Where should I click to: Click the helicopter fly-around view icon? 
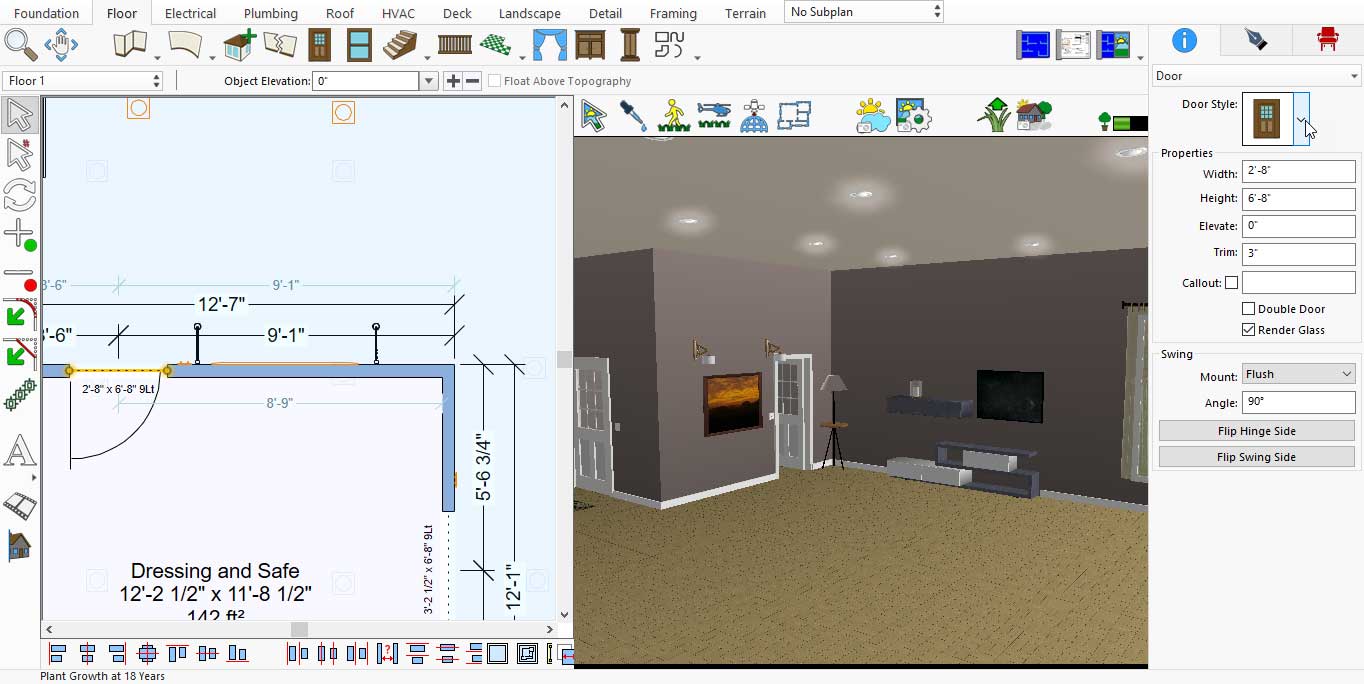point(714,115)
